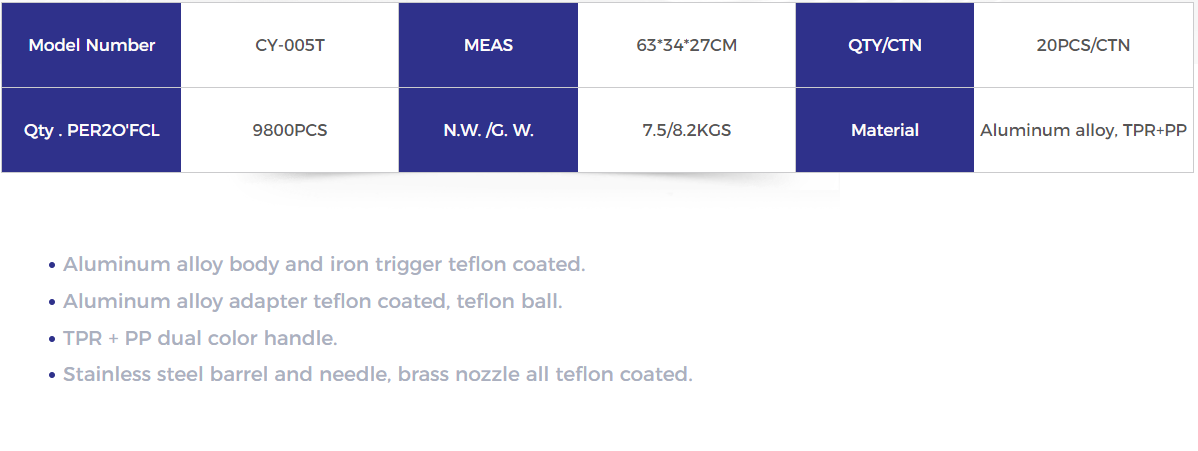Click the aluminum alloy body bullet text
This screenshot has height=451, width=1198.
point(324,265)
